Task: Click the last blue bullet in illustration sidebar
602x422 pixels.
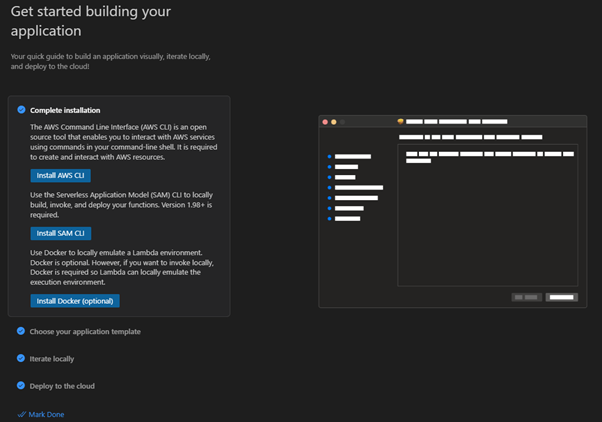Action: point(329,219)
